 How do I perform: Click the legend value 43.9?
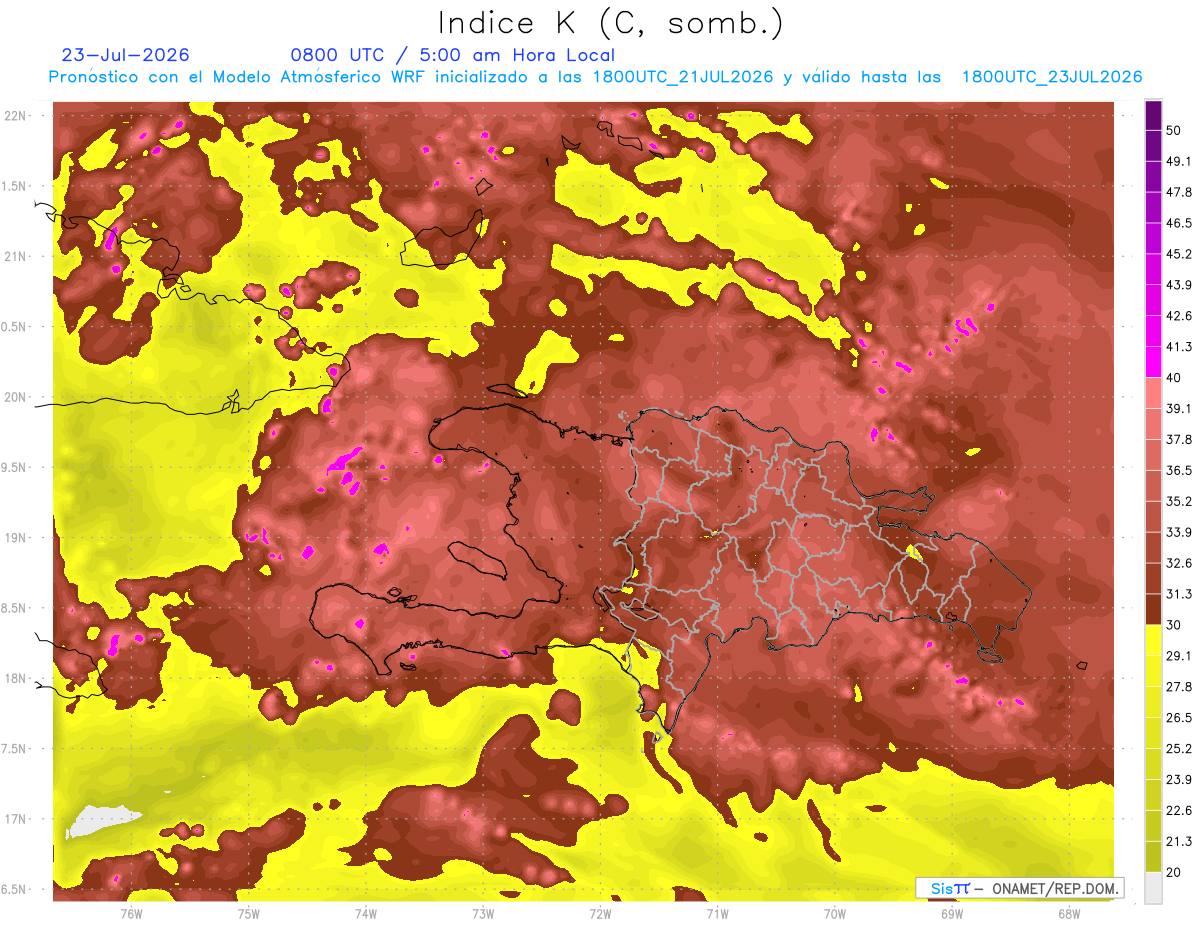click(1178, 285)
